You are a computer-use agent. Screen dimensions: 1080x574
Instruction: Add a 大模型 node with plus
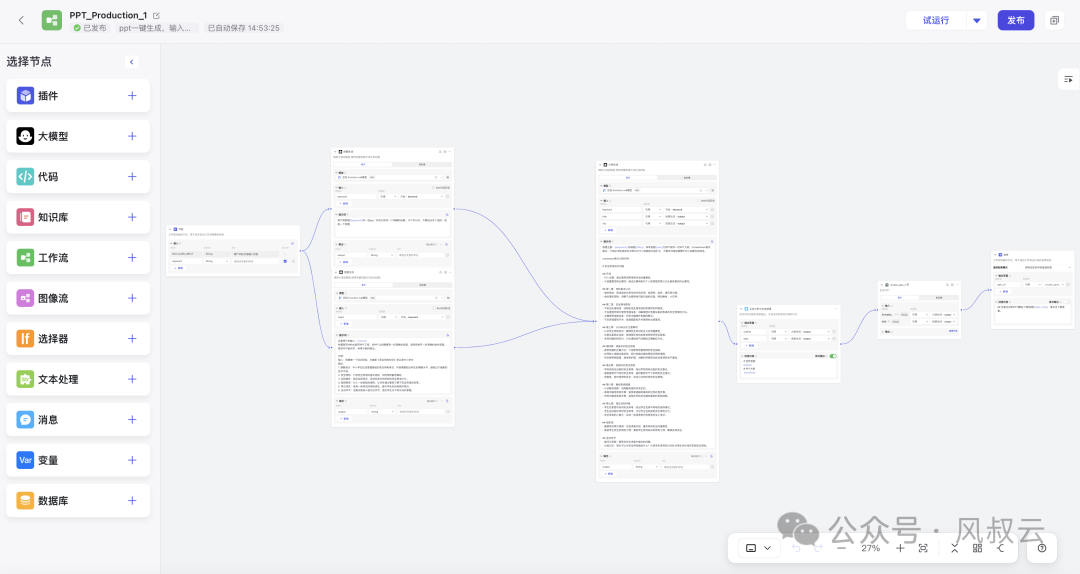pyautogui.click(x=132, y=136)
